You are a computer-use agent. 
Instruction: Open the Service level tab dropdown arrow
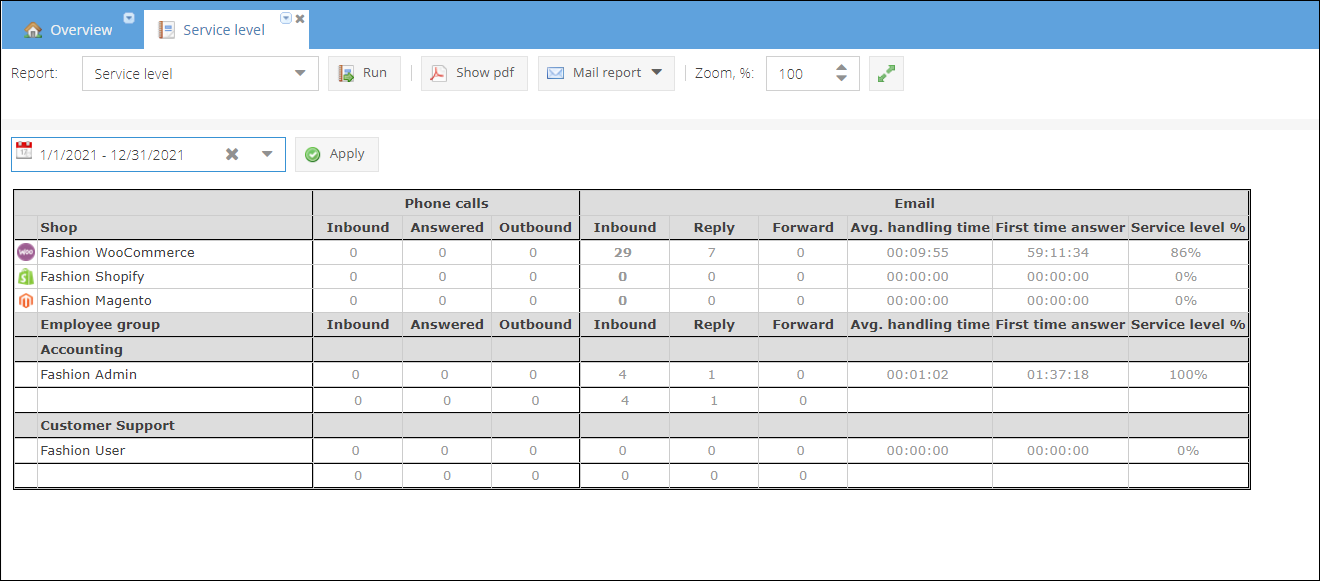[286, 18]
